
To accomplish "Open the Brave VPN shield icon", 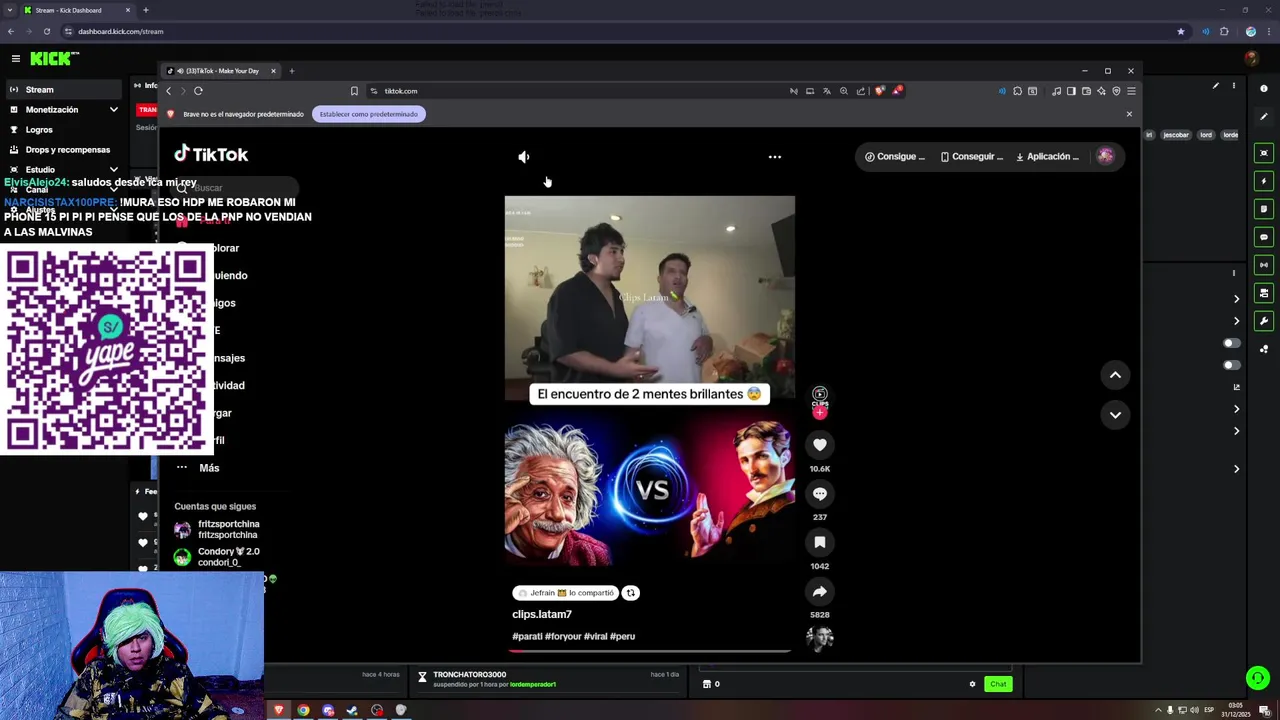I will [x=1116, y=91].
